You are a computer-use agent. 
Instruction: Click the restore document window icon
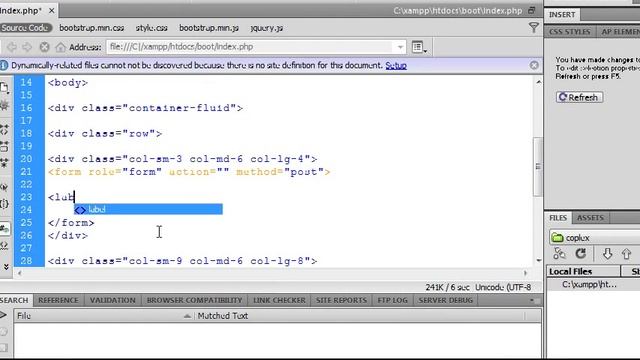click(531, 11)
